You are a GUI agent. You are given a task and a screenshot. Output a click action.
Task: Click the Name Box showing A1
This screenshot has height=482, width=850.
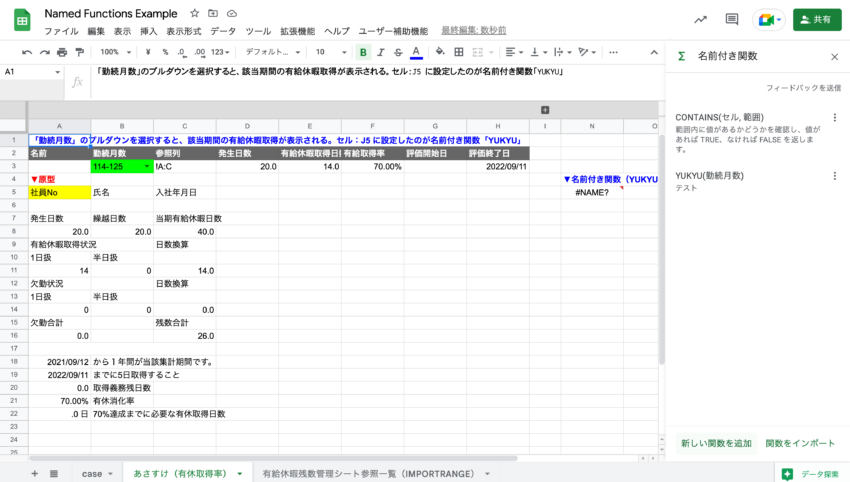pos(30,72)
